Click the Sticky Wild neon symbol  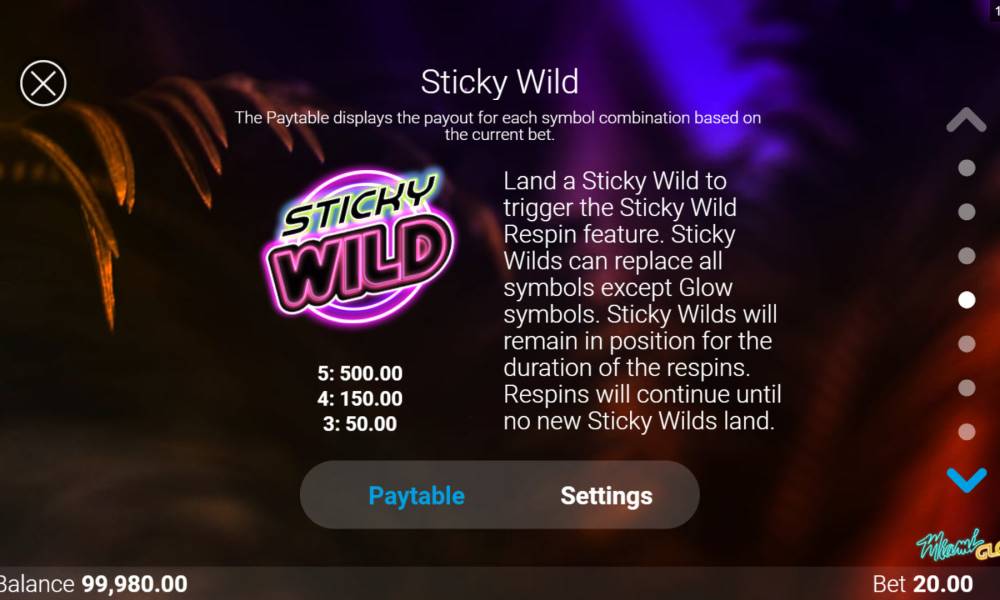click(x=359, y=246)
